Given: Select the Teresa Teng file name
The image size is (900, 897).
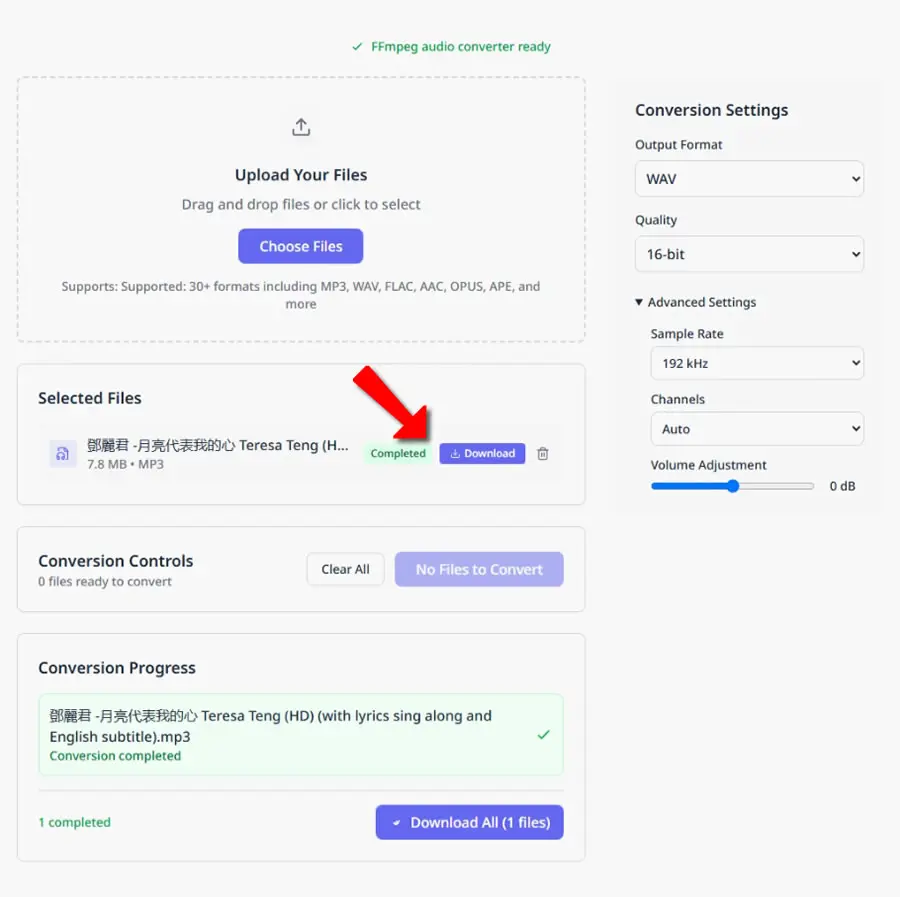Looking at the screenshot, I should coord(218,445).
